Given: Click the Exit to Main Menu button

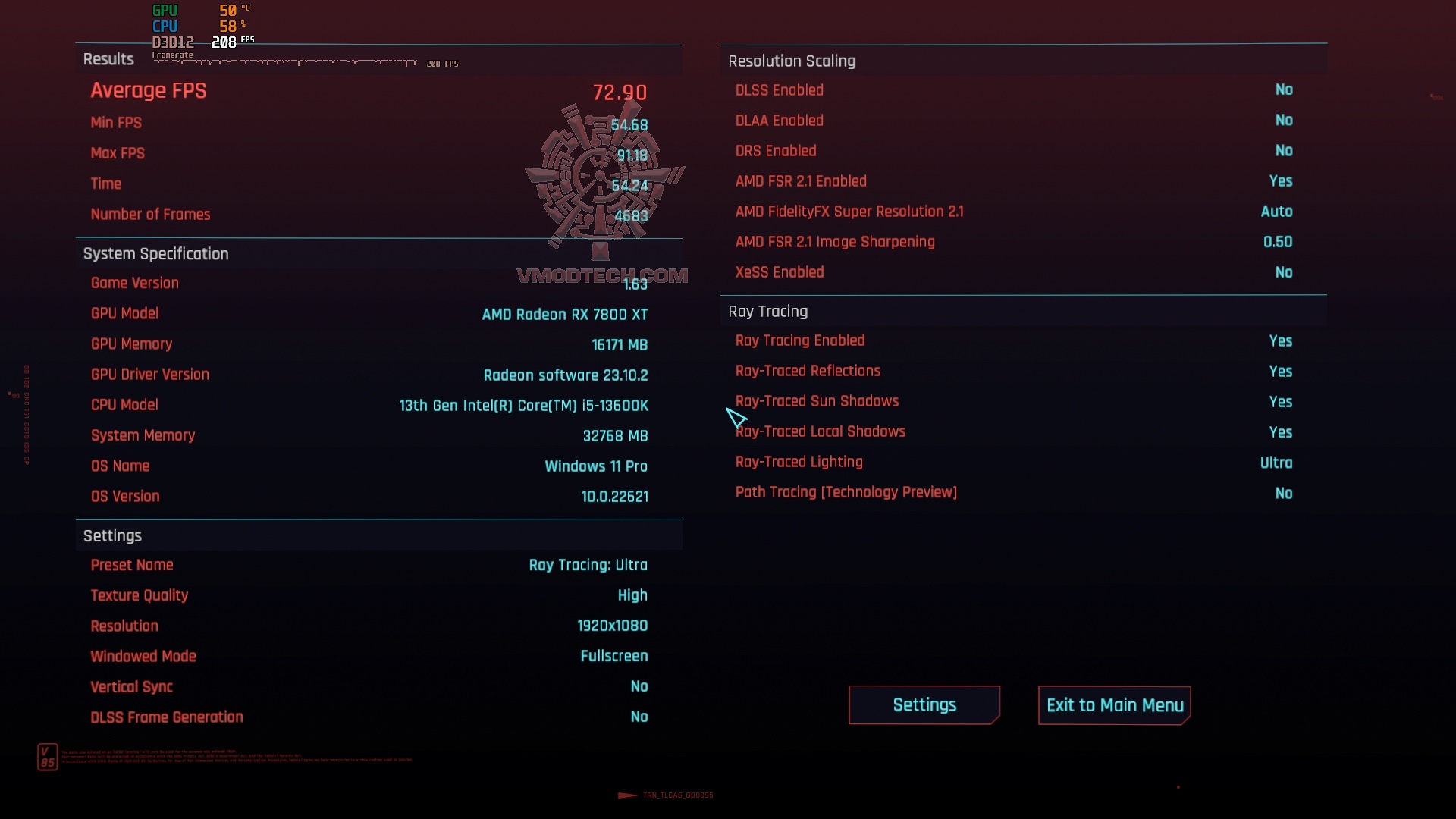Looking at the screenshot, I should pyautogui.click(x=1115, y=704).
